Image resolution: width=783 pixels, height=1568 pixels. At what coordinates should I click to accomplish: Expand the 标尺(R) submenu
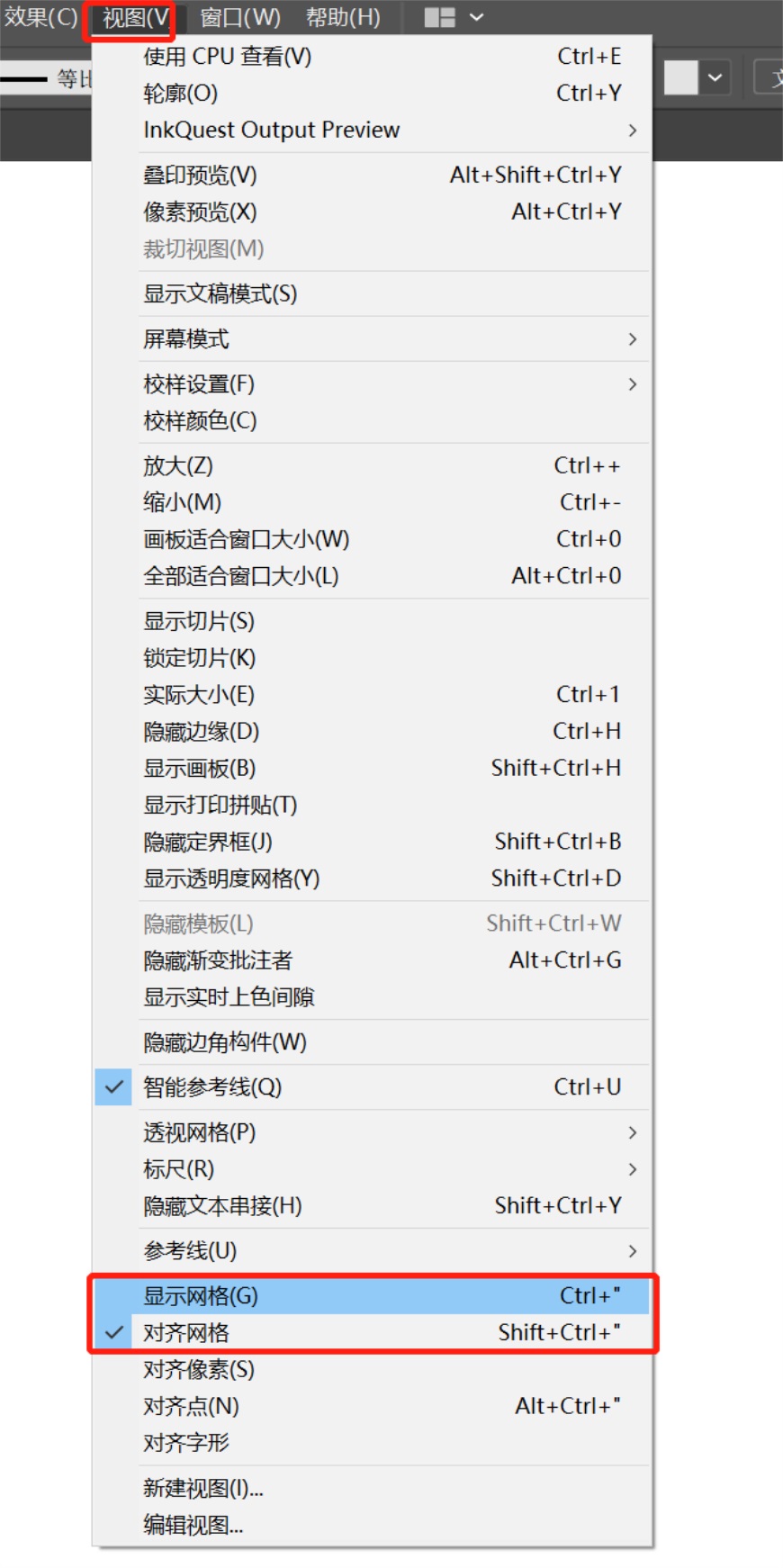pos(372,1168)
